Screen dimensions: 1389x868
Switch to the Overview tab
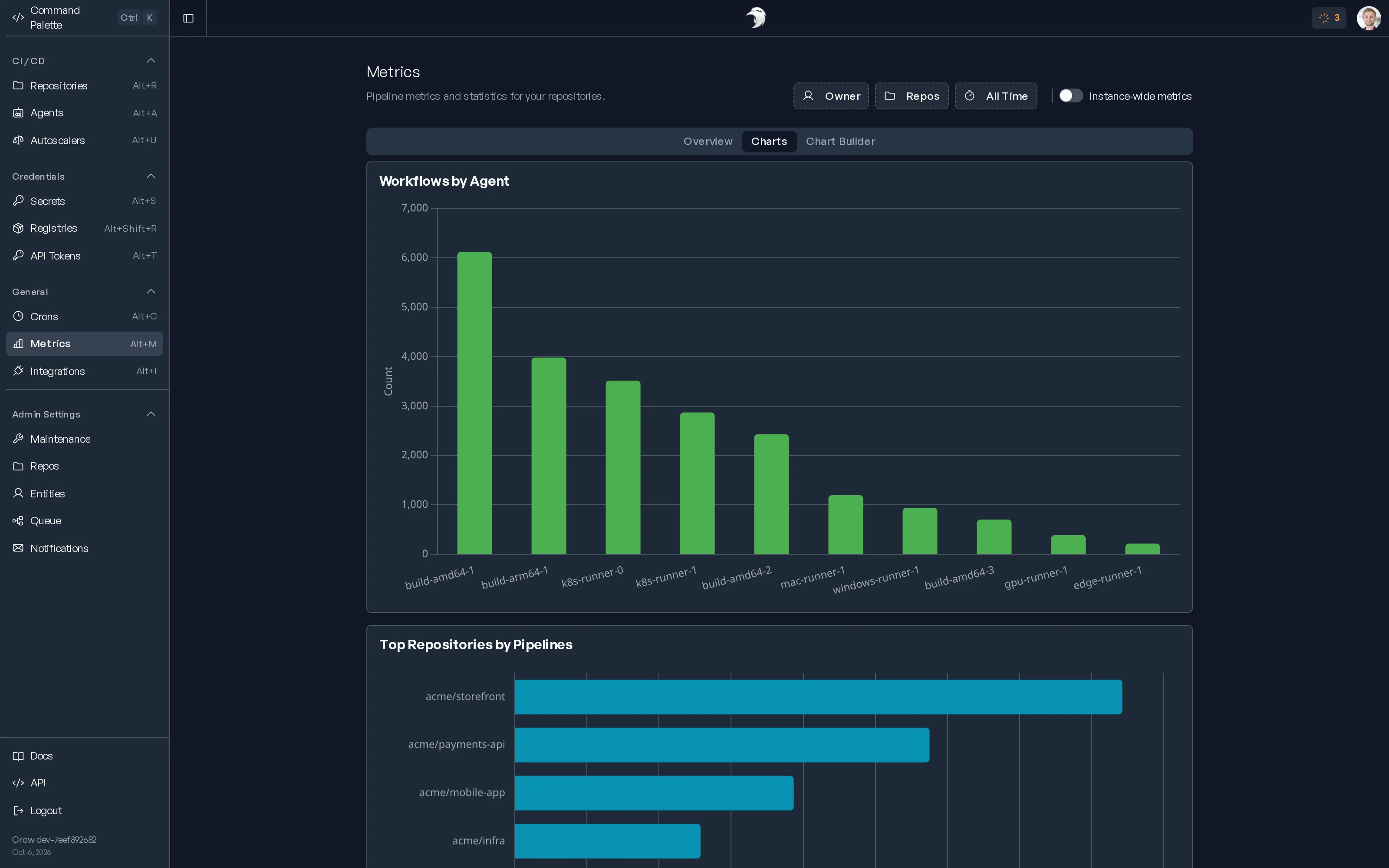point(708,141)
